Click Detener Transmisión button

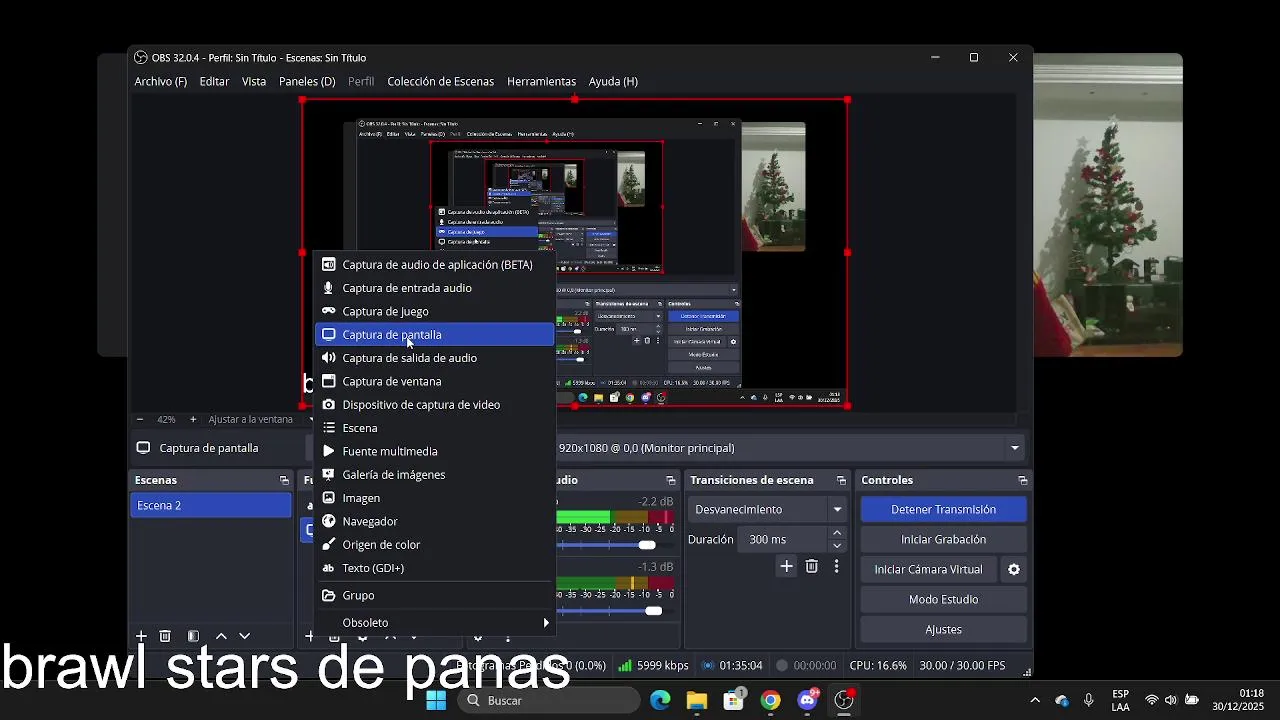click(943, 509)
